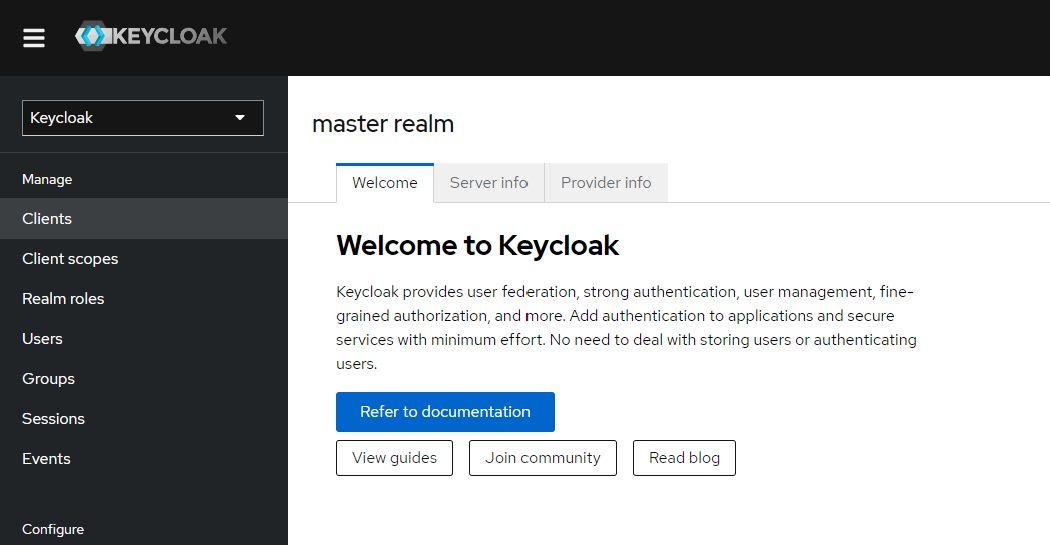Click the Join community button
Viewport: 1050px width, 545px height.
(x=543, y=458)
